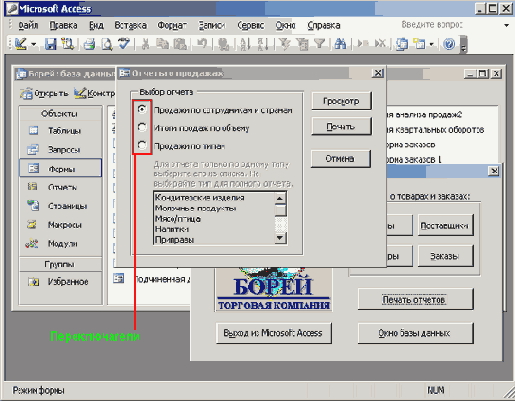Open the Формат menu
The width and height of the screenshot is (515, 401).
coord(172,25)
